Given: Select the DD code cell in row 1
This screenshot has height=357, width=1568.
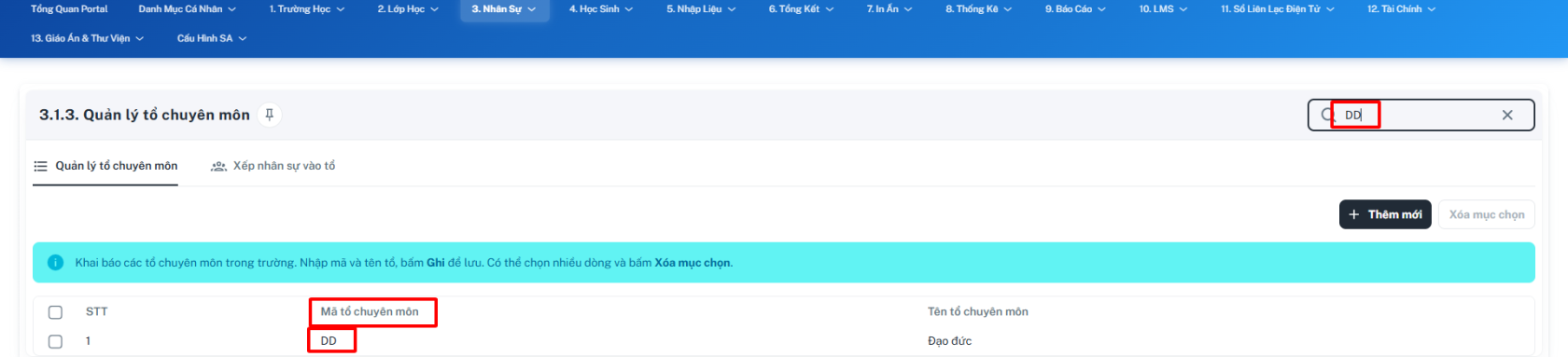Looking at the screenshot, I should (x=329, y=341).
